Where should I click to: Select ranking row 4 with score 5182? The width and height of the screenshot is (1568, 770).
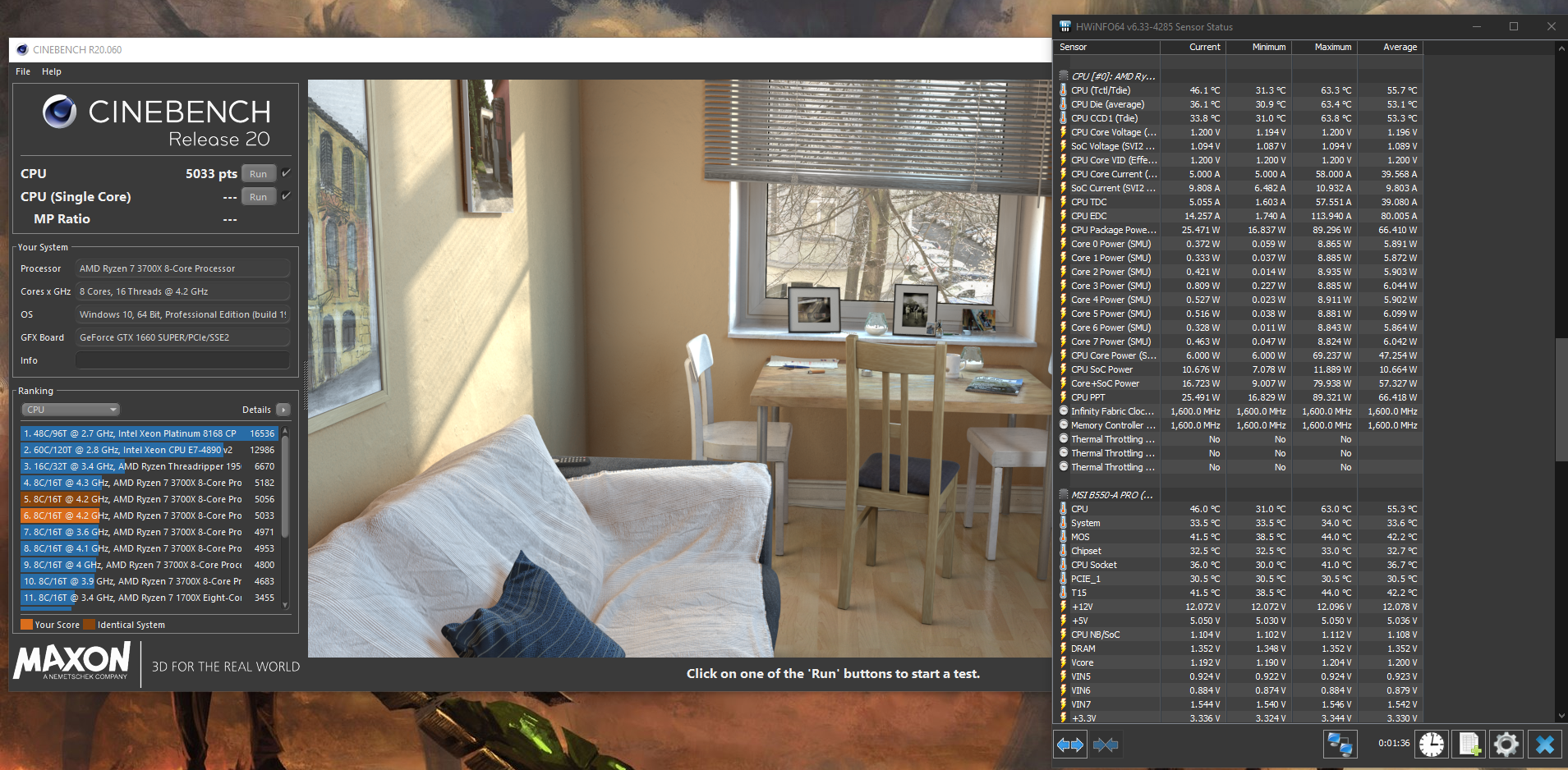pyautogui.click(x=149, y=483)
